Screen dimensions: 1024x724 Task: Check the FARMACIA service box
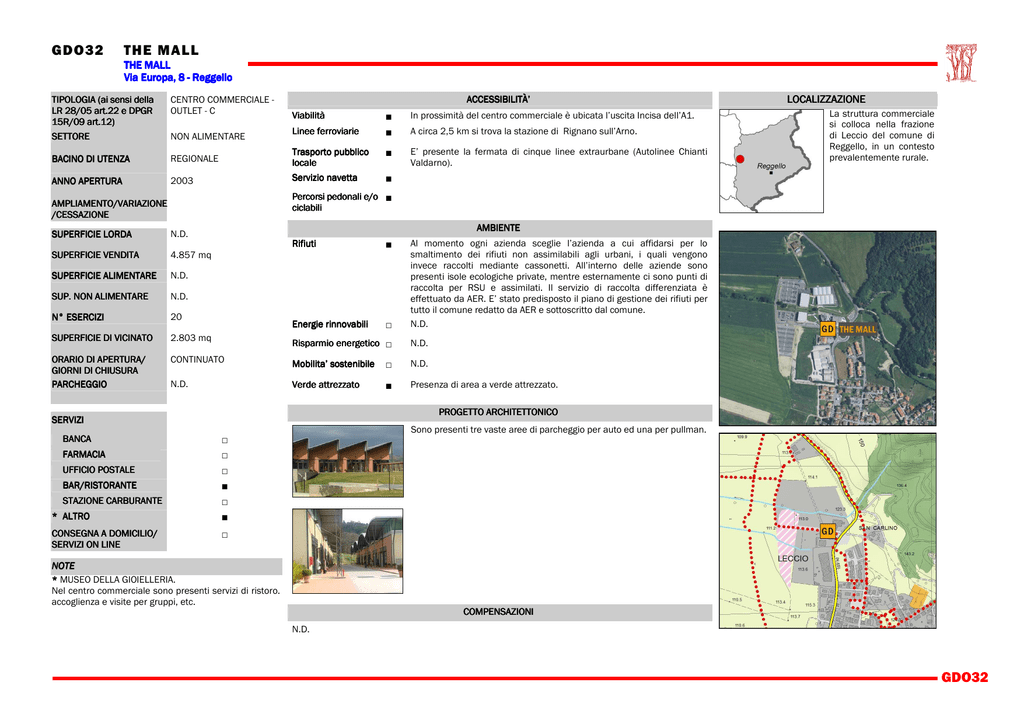(225, 456)
